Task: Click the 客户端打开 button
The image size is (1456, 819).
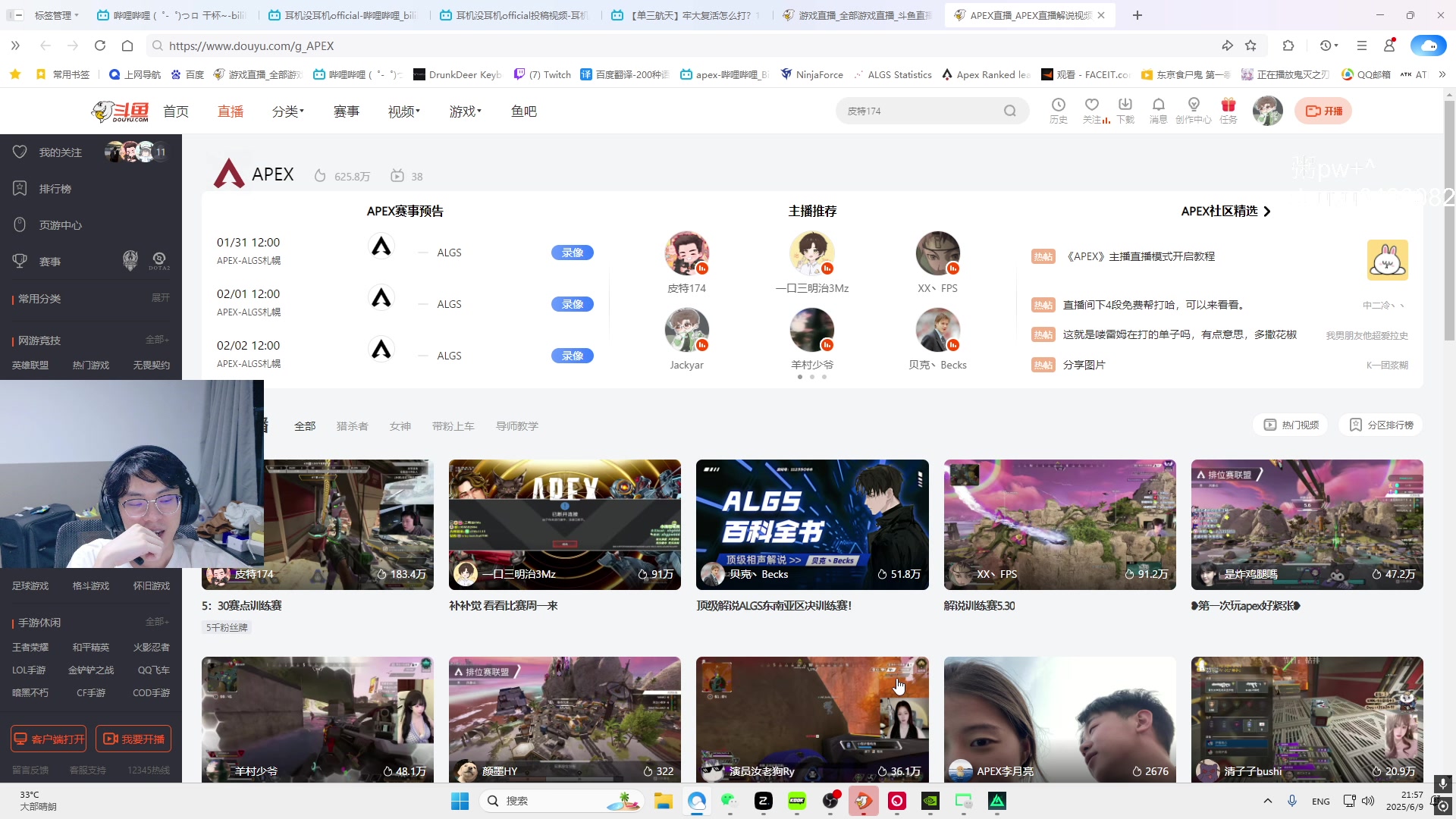Action: (x=49, y=739)
